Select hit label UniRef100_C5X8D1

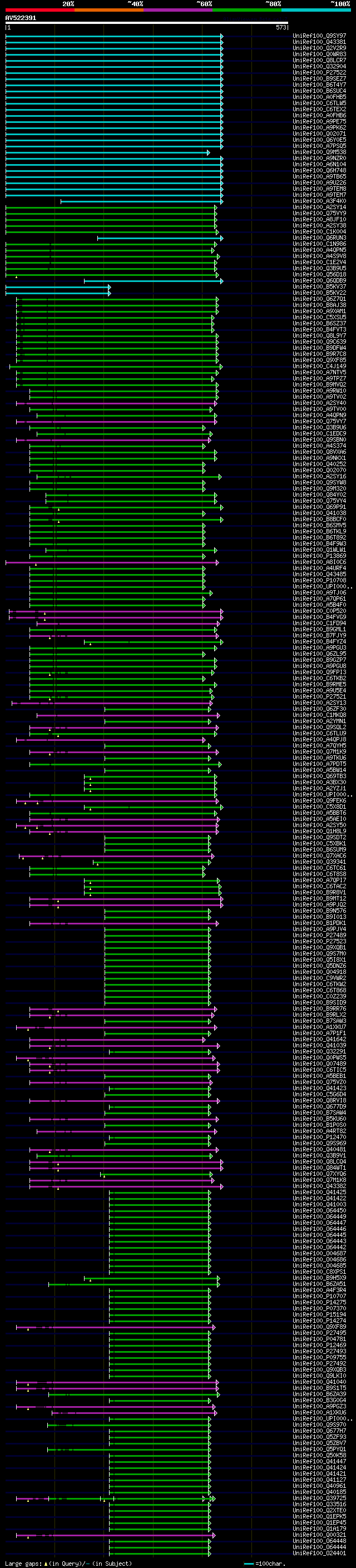[x=319, y=807]
